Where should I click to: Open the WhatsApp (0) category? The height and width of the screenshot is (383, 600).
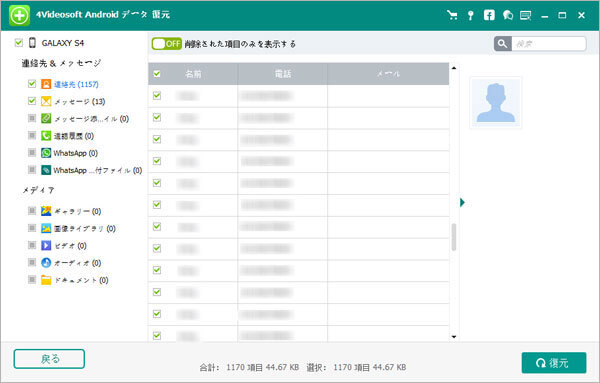[75, 153]
